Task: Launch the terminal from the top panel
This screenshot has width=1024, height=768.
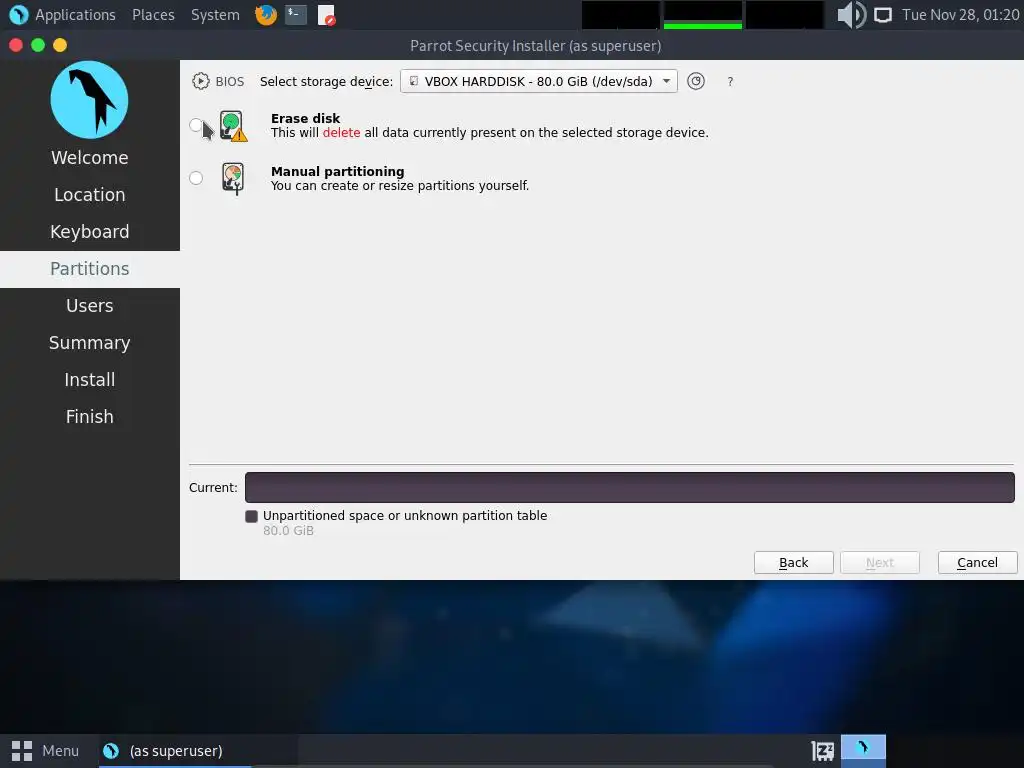Action: pos(296,14)
